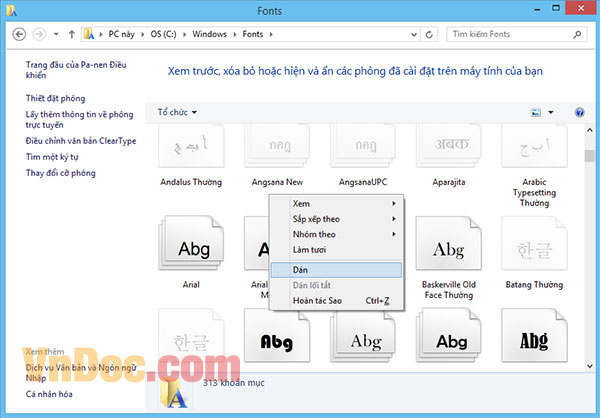
Task: Click the scrollbar down arrow
Action: pyautogui.click(x=590, y=366)
